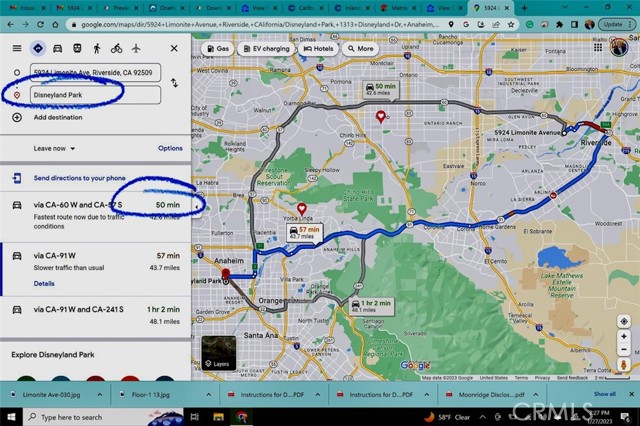This screenshot has height=426, width=640.
Task: Open Details for CA-91 W route
Action: 44,283
